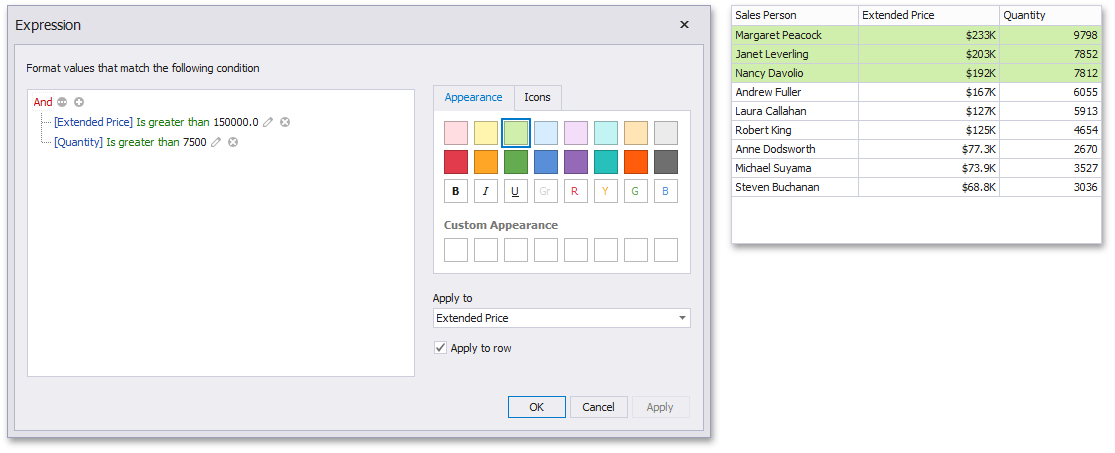Apply the Italic font style
Screen dimensions: 1115x453
click(x=486, y=191)
